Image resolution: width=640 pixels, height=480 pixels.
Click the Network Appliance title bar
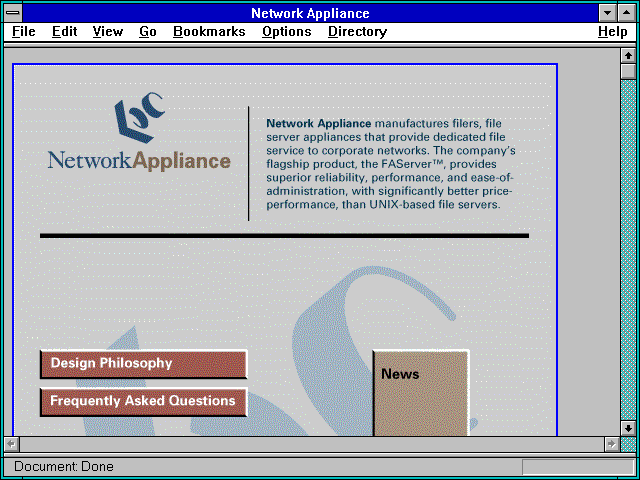tap(311, 13)
